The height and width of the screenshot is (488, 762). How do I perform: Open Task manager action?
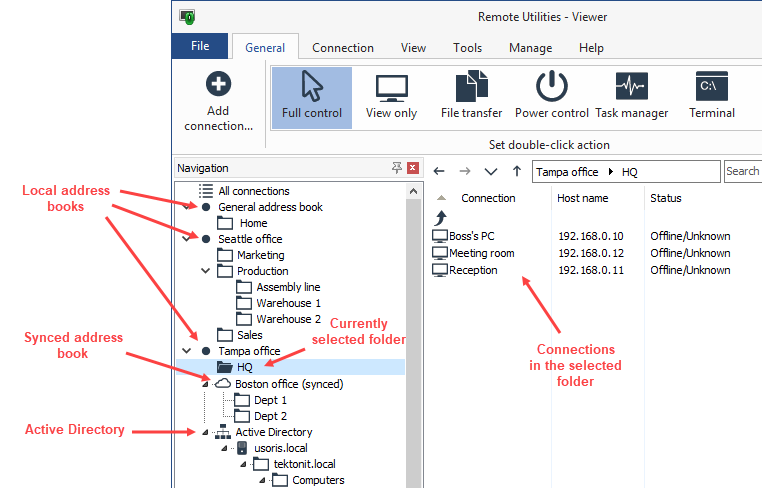click(x=631, y=99)
